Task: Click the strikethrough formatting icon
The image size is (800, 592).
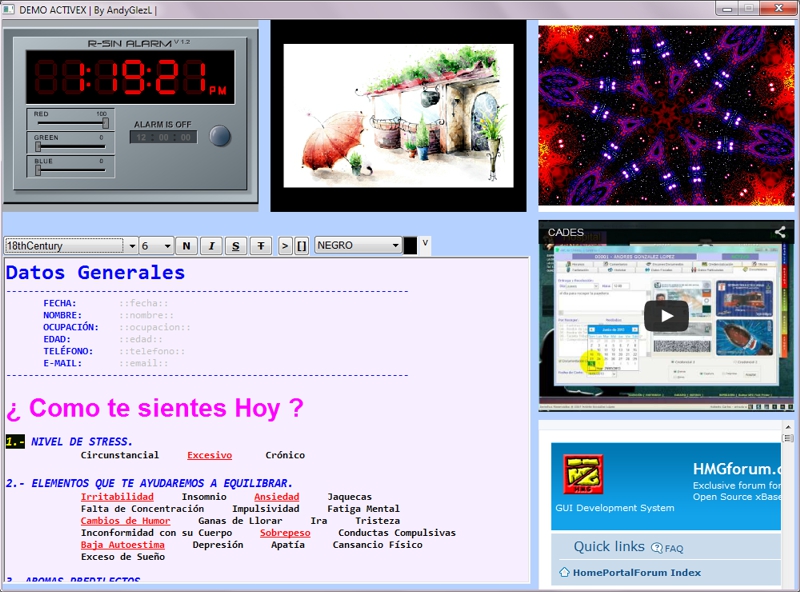Action: tap(261, 242)
